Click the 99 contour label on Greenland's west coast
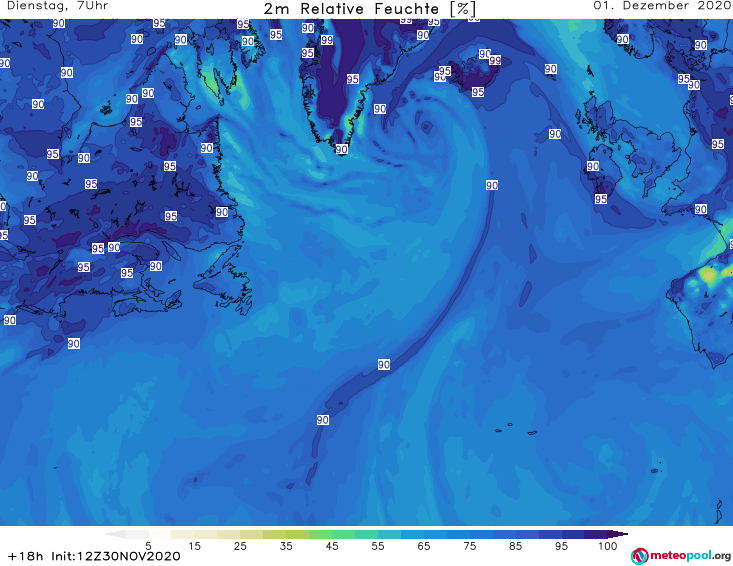 click(x=327, y=40)
